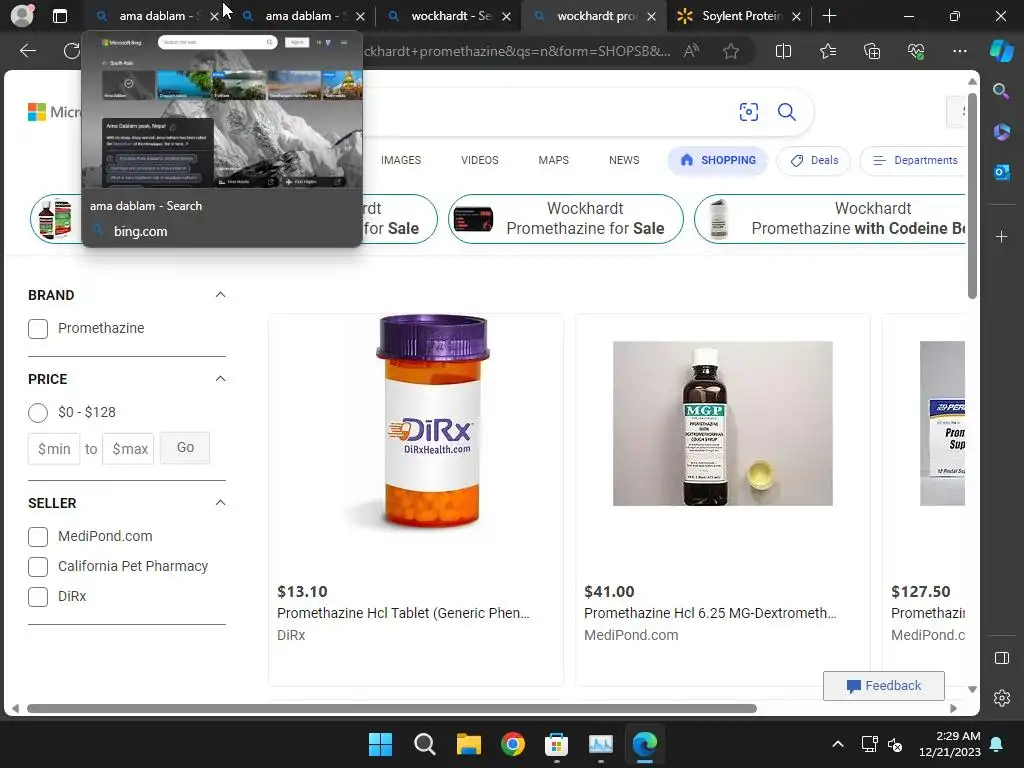Check the MediPond.com seller filter

pyautogui.click(x=38, y=537)
